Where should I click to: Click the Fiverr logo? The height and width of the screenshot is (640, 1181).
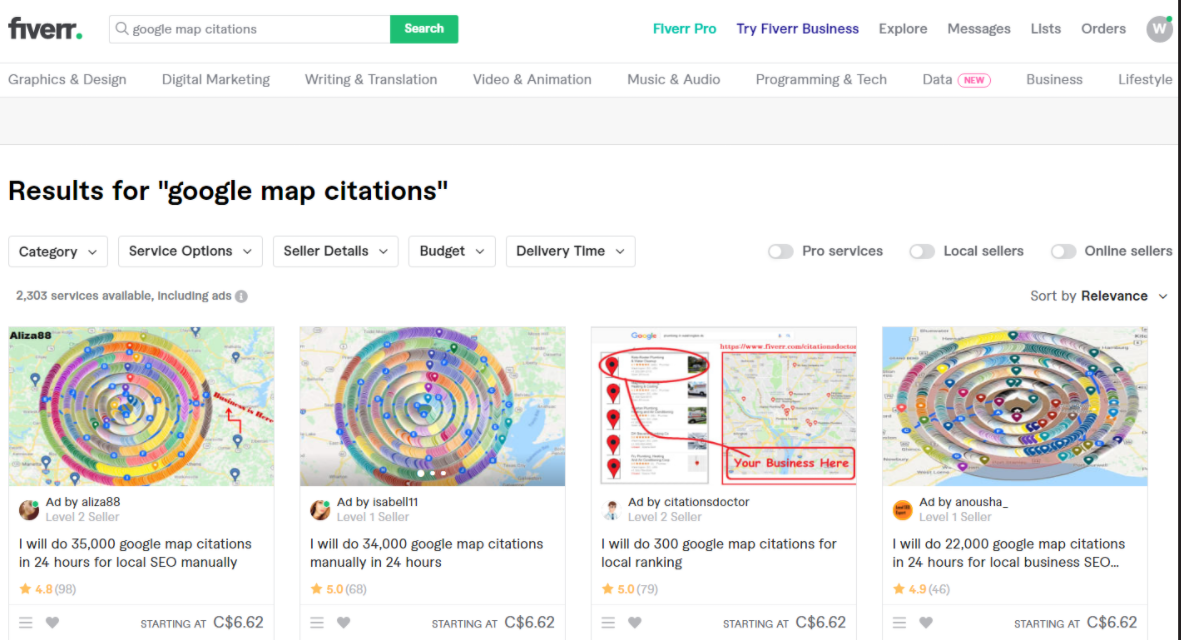pos(45,29)
